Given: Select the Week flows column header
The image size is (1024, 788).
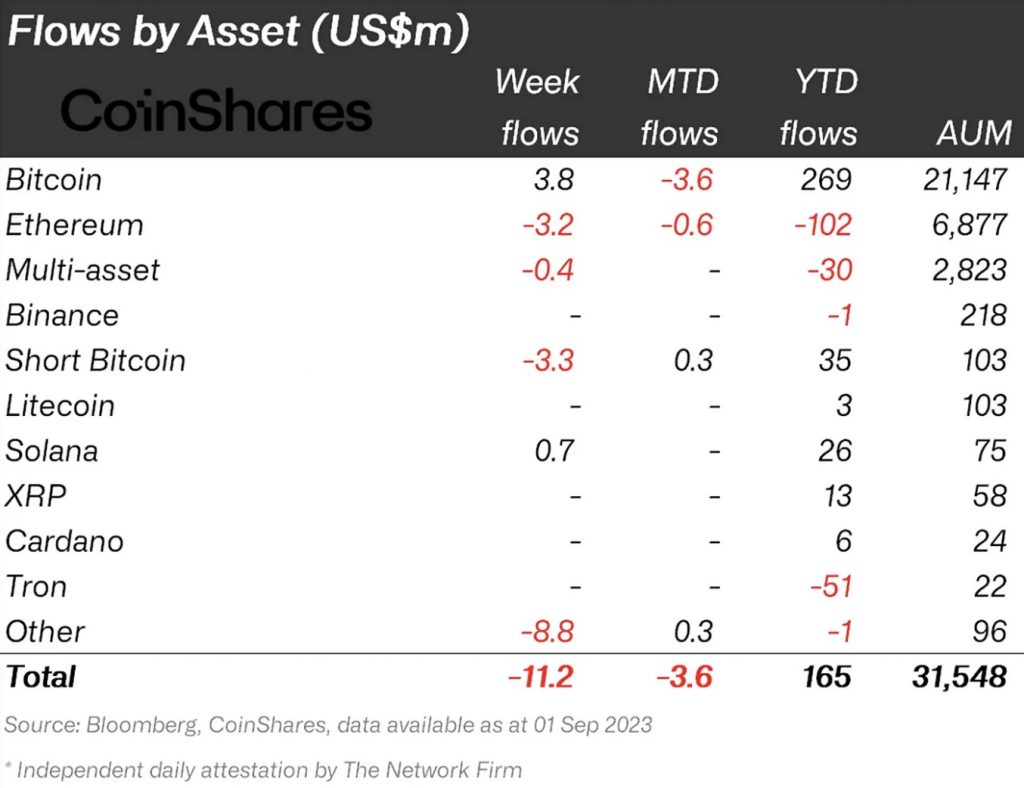Looking at the screenshot, I should click(538, 108).
